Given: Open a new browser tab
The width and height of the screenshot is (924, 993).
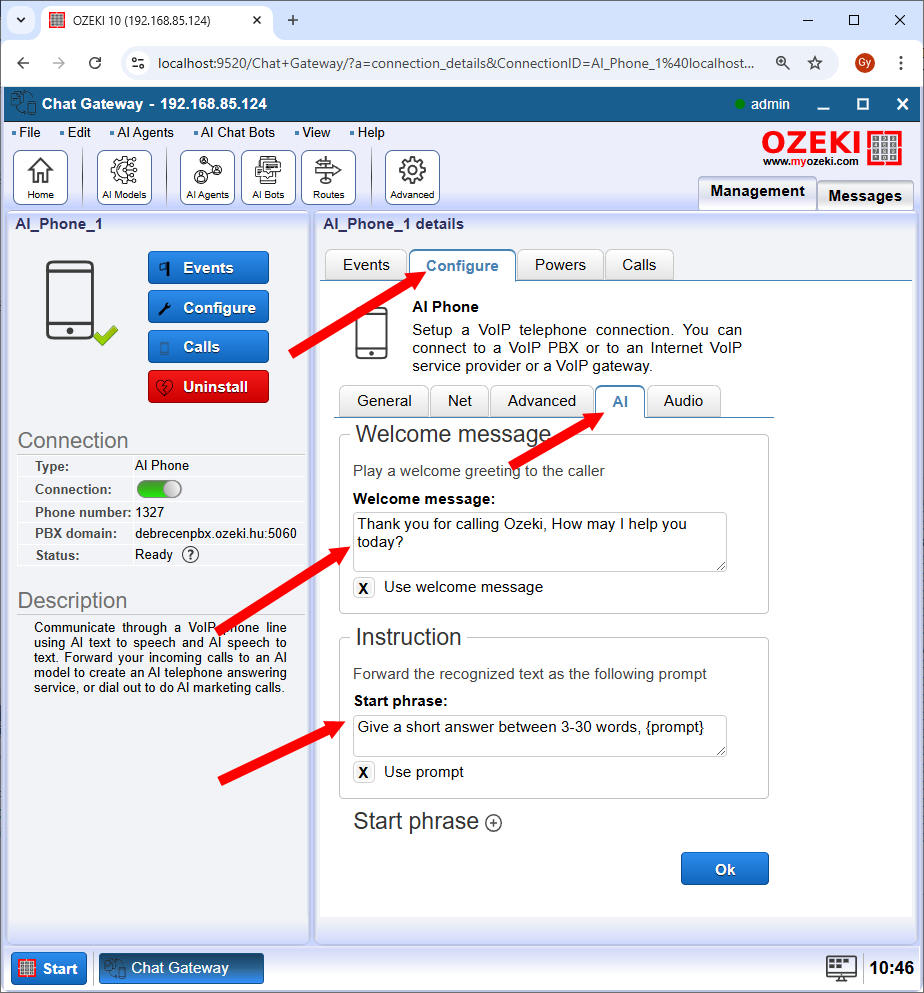Looking at the screenshot, I should pyautogui.click(x=293, y=20).
